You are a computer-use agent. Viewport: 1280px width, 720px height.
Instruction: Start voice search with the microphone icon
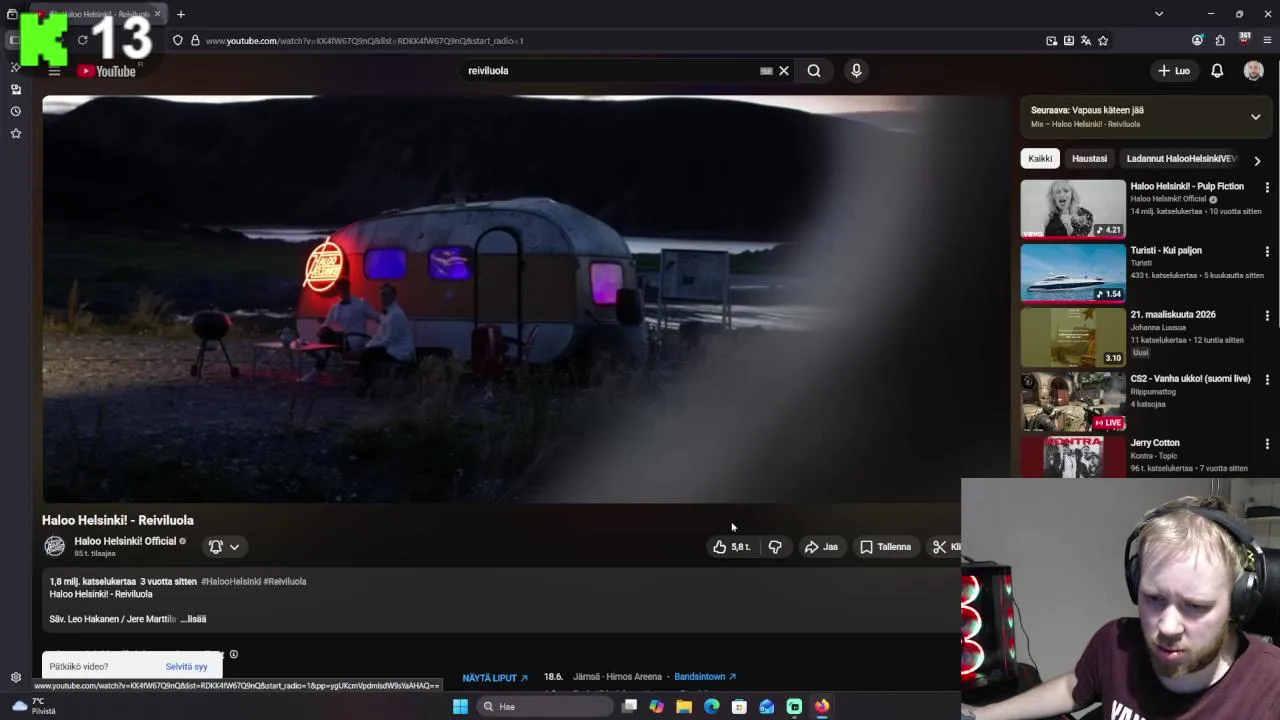point(856,71)
